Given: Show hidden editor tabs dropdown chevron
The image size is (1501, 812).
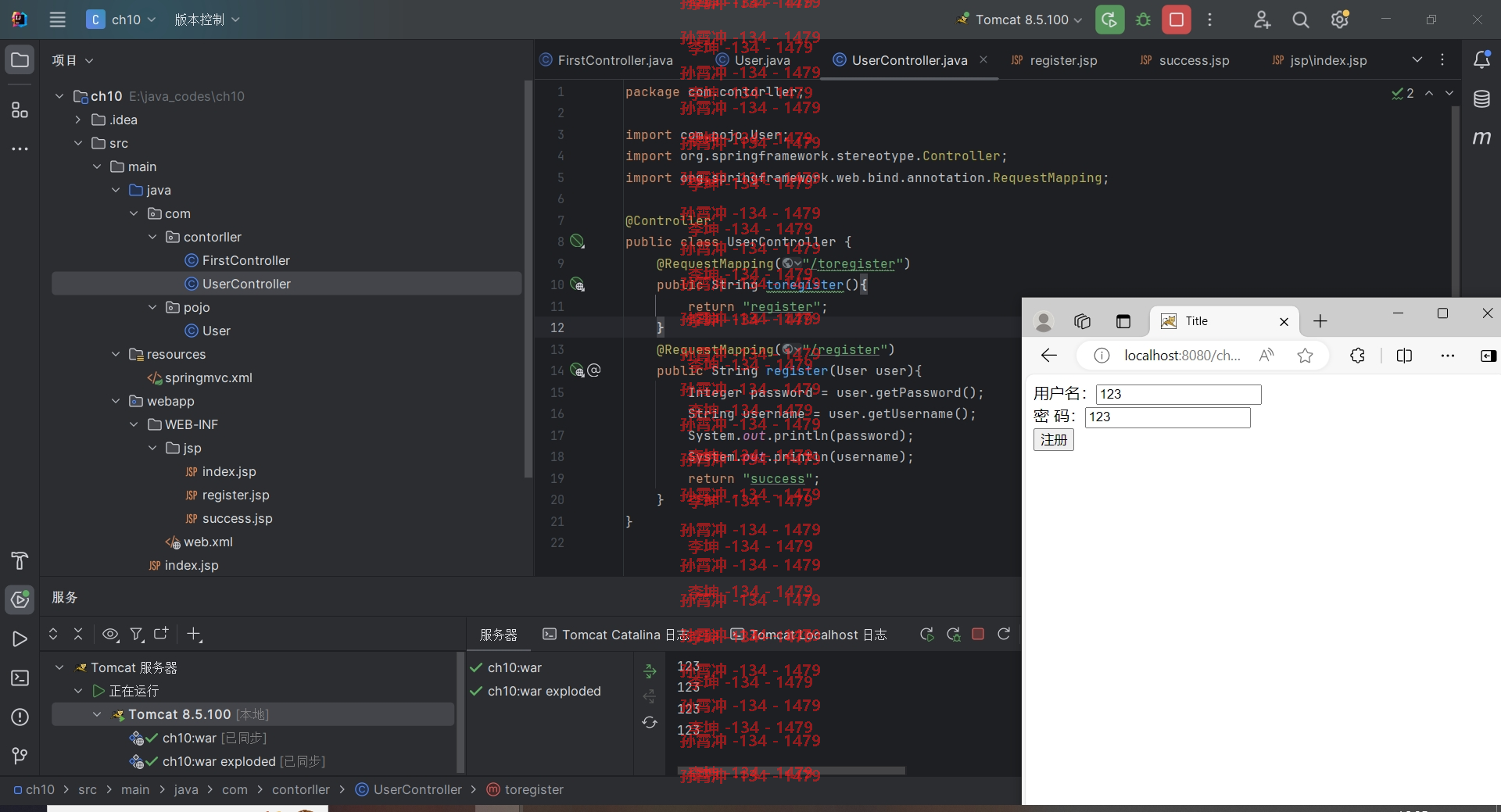Looking at the screenshot, I should (1417, 60).
